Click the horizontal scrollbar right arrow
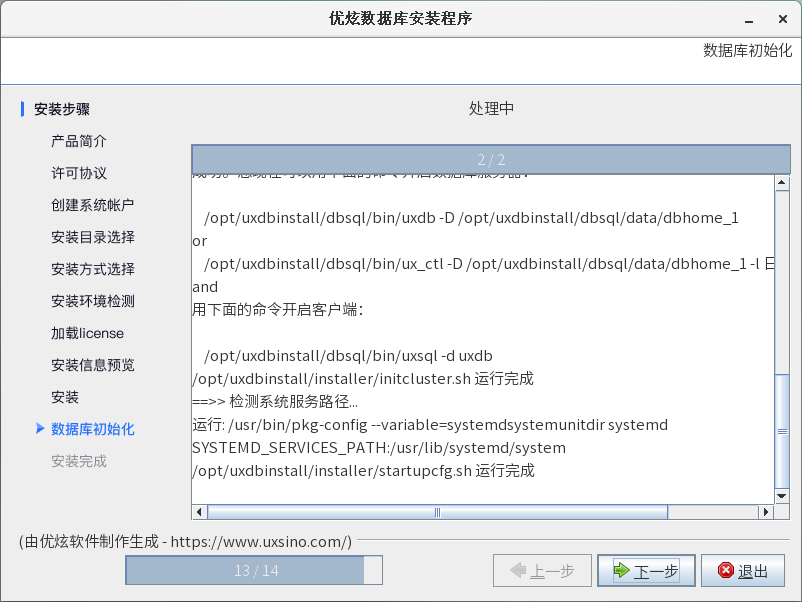This screenshot has width=802, height=602. (766, 512)
